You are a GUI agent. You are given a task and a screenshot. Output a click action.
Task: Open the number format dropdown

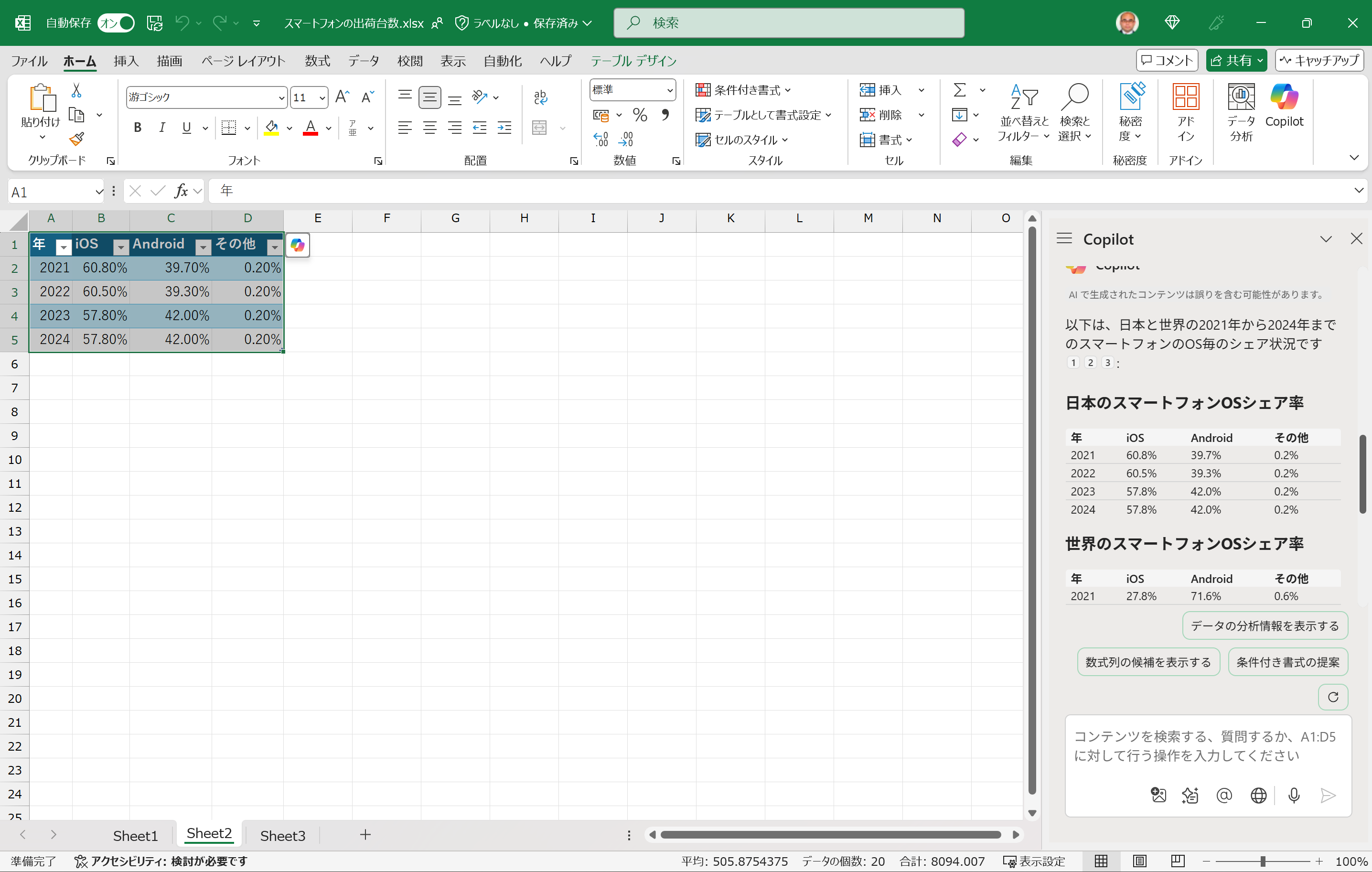pos(670,90)
